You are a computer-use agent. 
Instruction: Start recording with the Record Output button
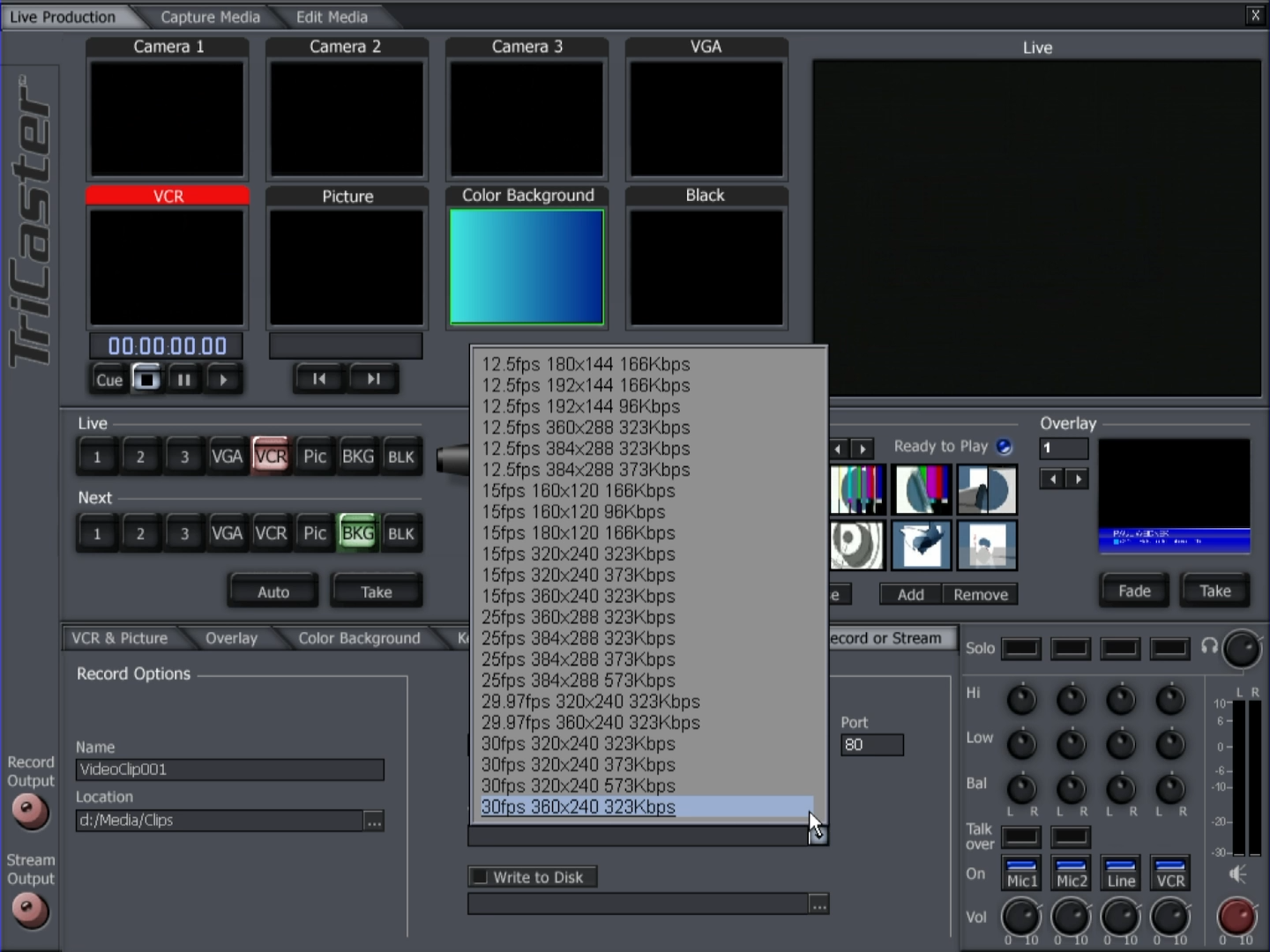click(30, 812)
